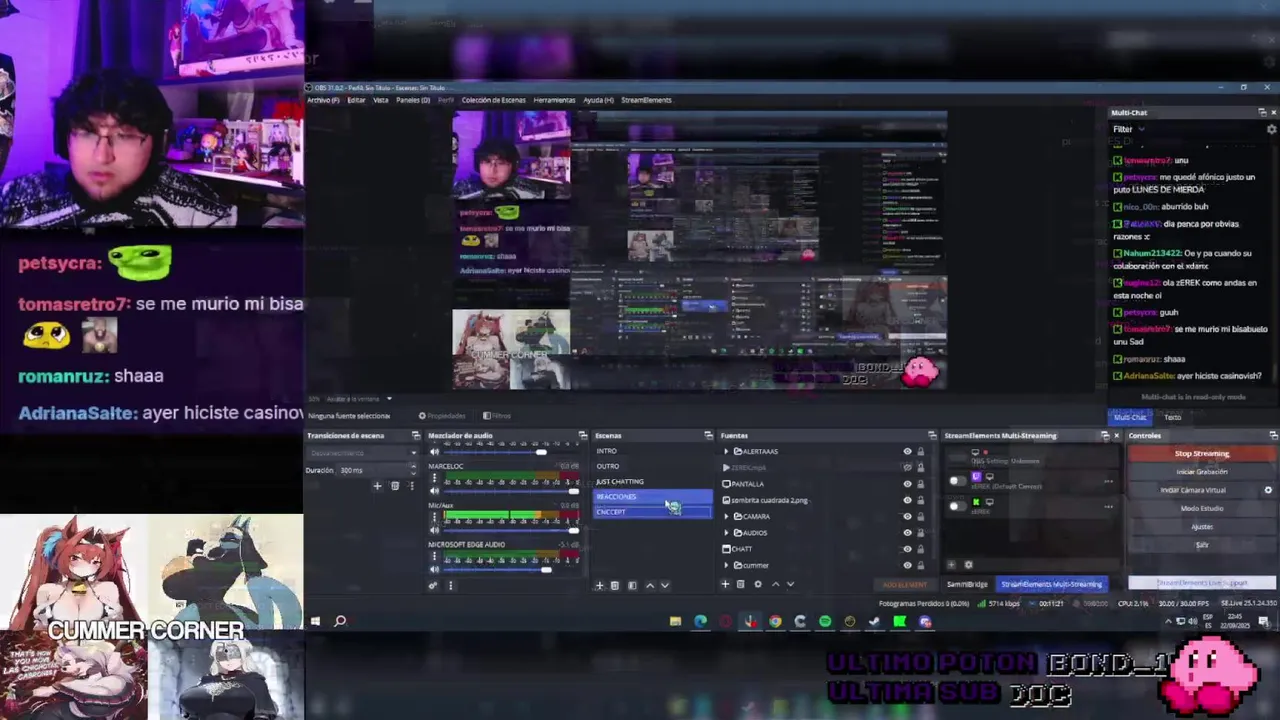The image size is (1280, 720).
Task: Open advanced audio properties gears icon
Action: point(433,585)
